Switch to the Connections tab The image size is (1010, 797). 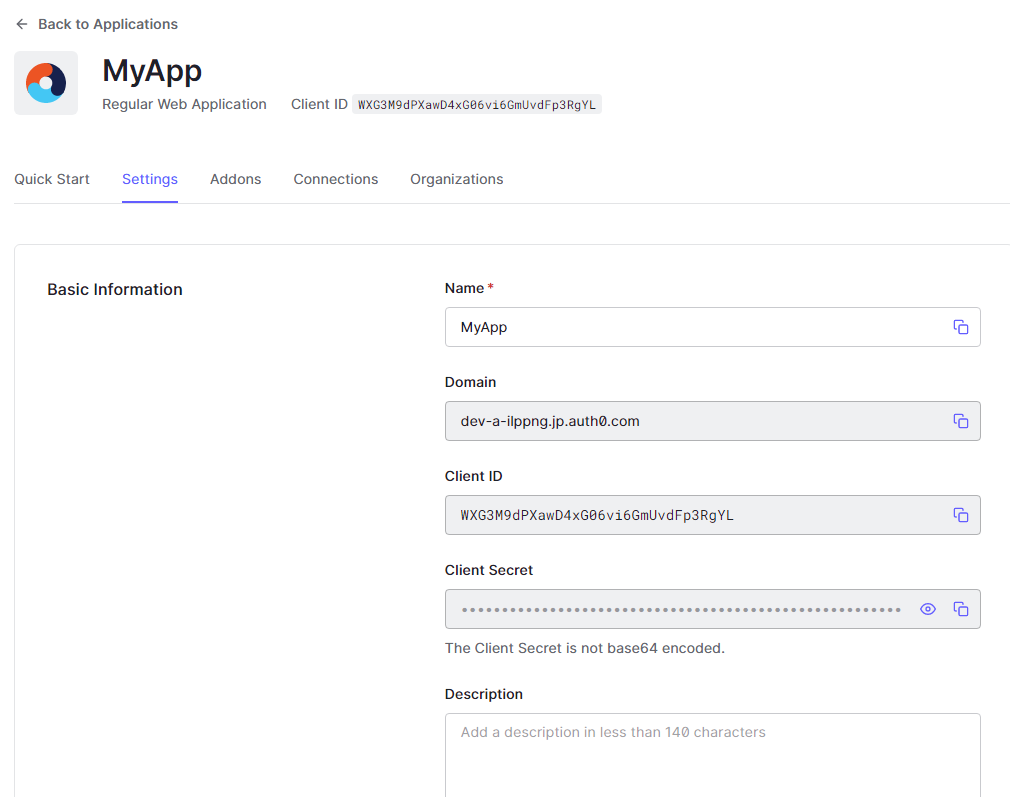336,179
